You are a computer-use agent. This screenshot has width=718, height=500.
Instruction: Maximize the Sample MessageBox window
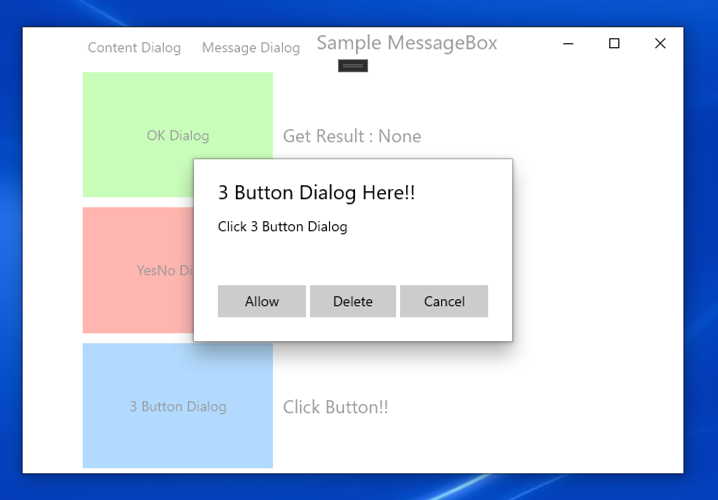click(614, 43)
